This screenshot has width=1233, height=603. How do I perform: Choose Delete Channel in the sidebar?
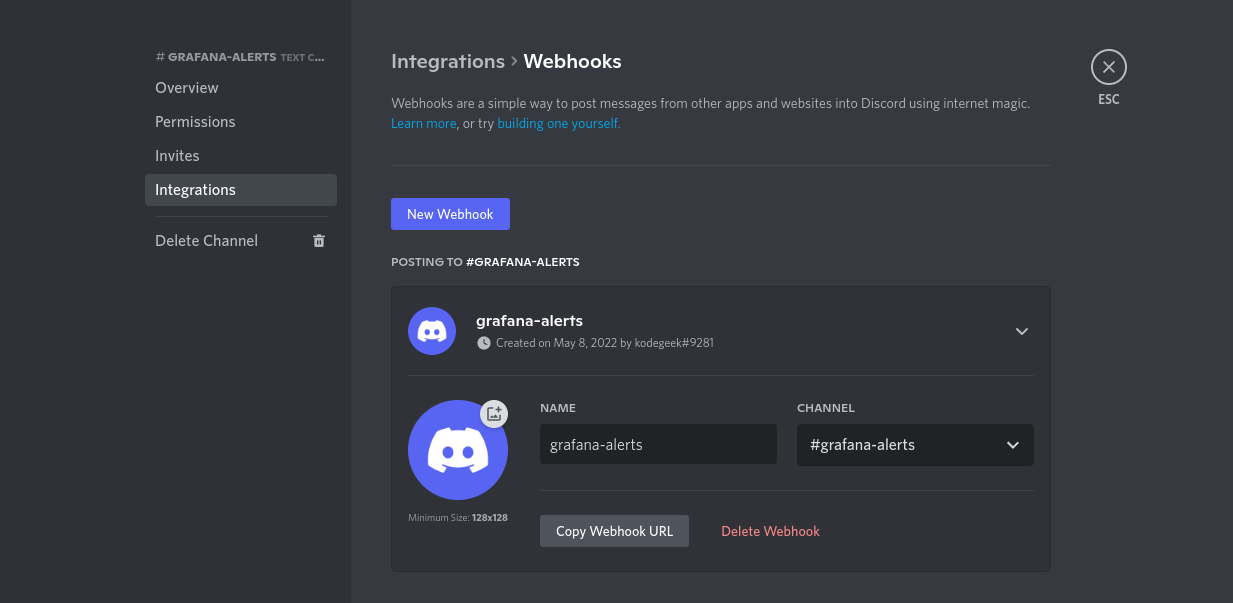coord(207,241)
